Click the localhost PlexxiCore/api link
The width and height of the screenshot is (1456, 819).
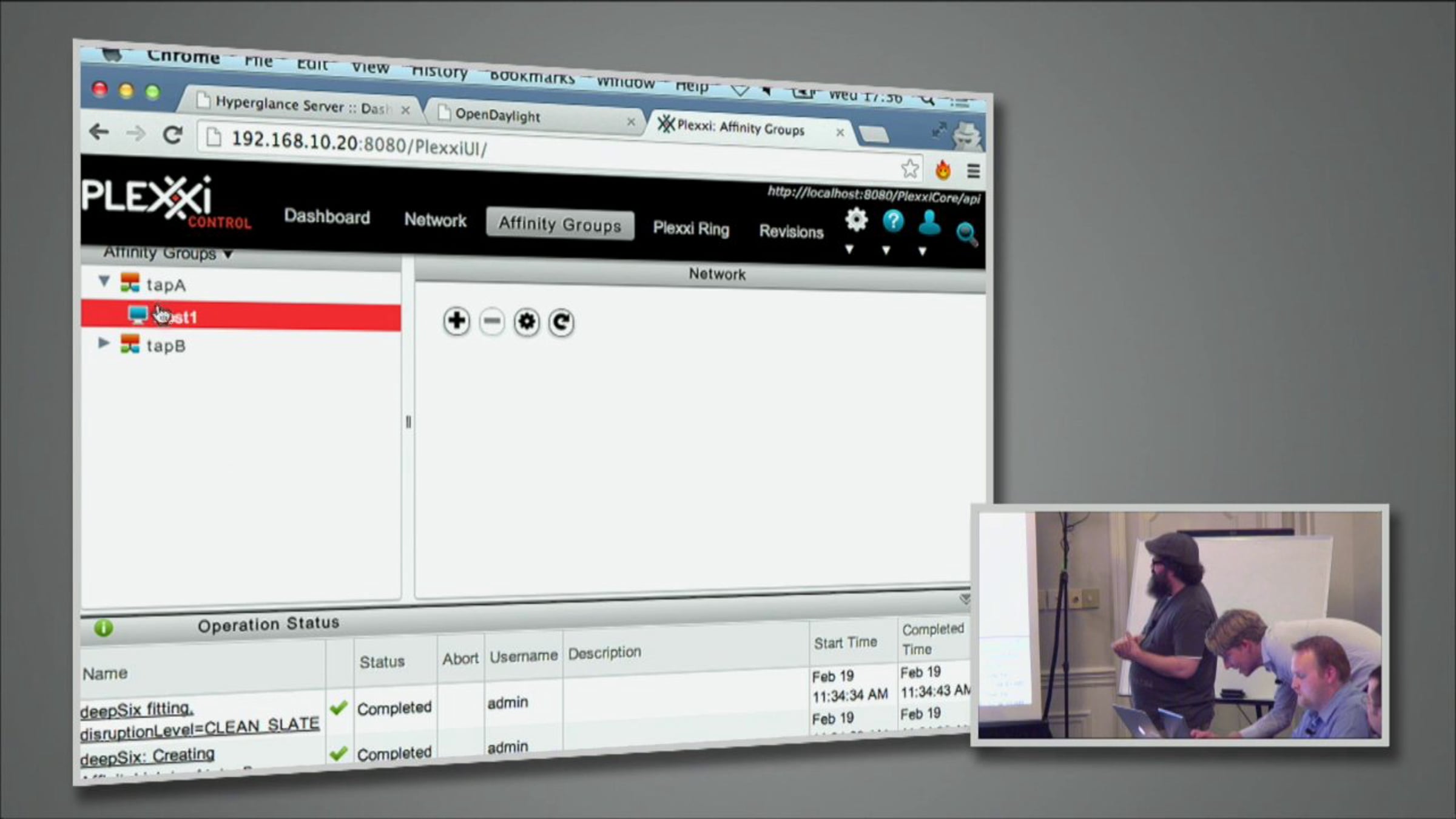pos(874,195)
